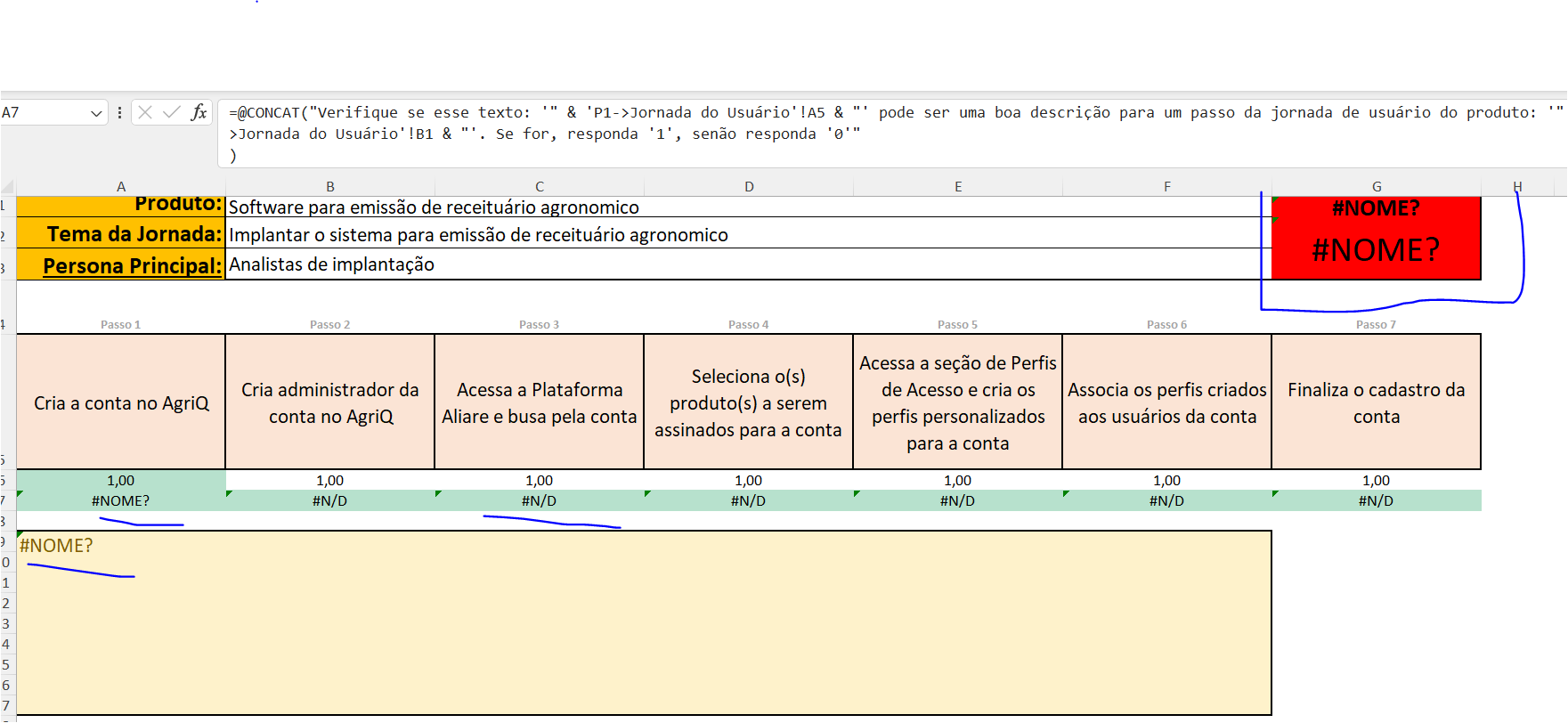1568x723 pixels.
Task: Select column B header
Action: point(330,187)
